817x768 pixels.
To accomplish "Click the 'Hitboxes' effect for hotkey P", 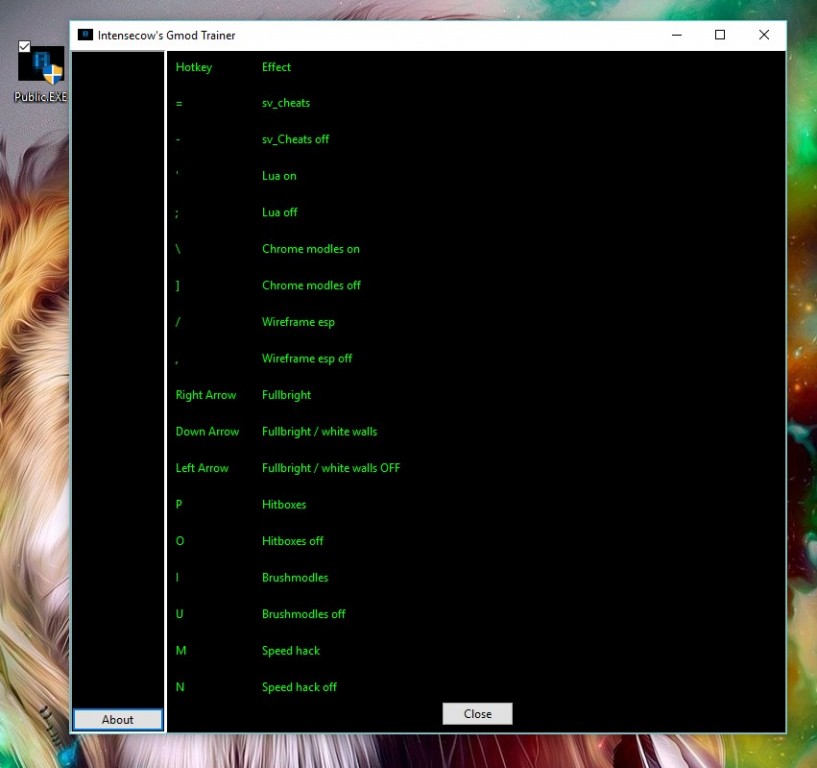I will (284, 504).
